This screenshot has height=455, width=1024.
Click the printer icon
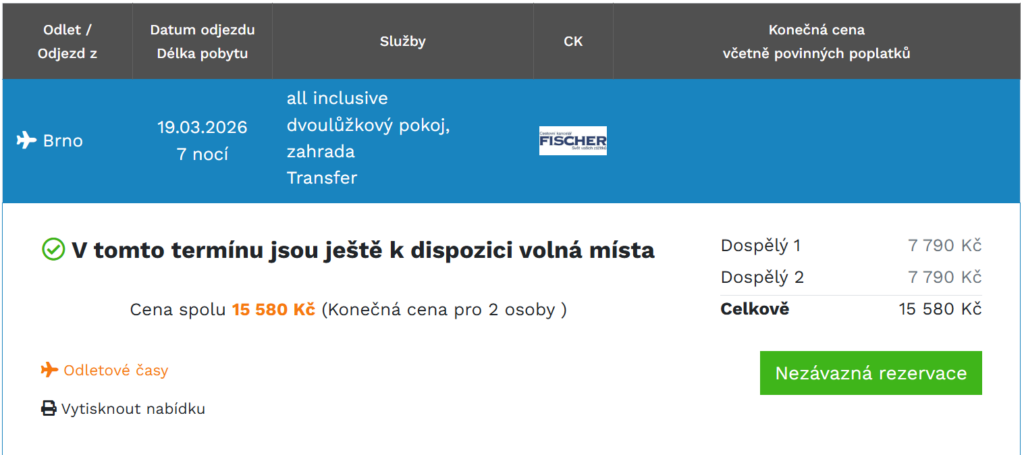click(49, 409)
